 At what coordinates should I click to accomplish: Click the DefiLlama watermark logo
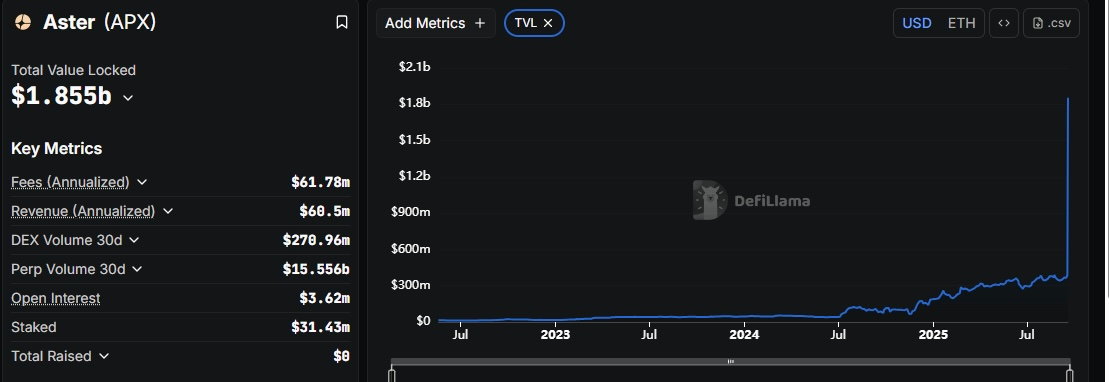pyautogui.click(x=709, y=200)
